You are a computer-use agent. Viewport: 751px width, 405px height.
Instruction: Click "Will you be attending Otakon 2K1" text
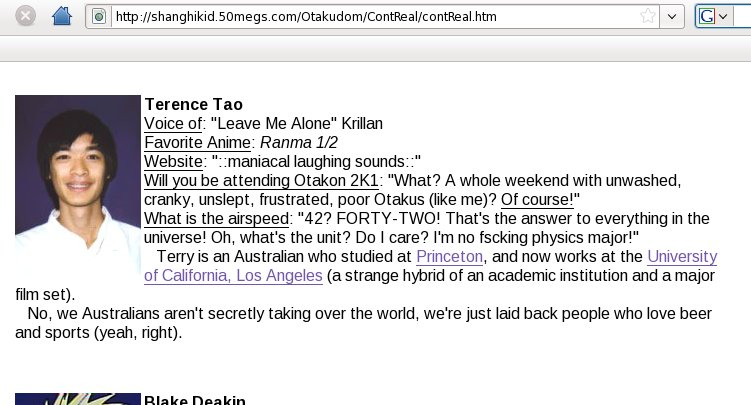point(261,181)
